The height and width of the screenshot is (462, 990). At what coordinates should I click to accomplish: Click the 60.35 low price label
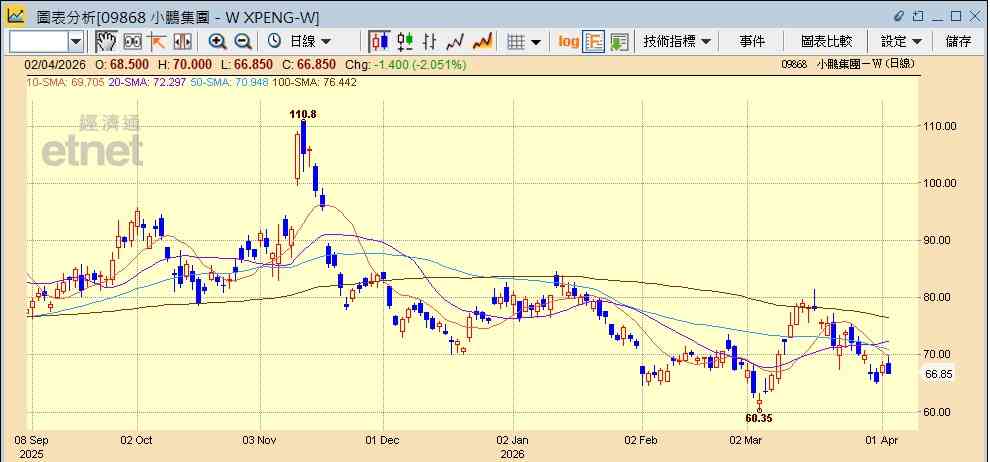[x=759, y=418]
